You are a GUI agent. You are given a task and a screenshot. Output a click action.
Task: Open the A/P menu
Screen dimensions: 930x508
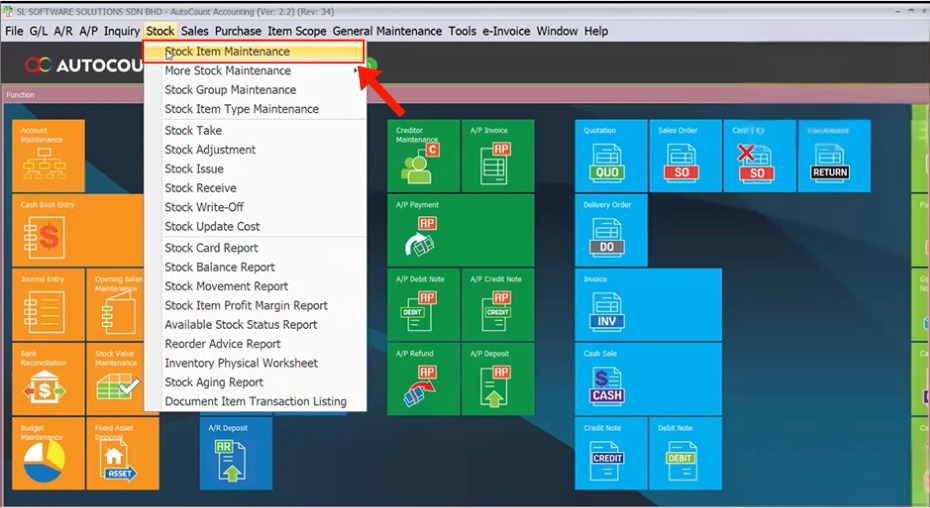88,31
